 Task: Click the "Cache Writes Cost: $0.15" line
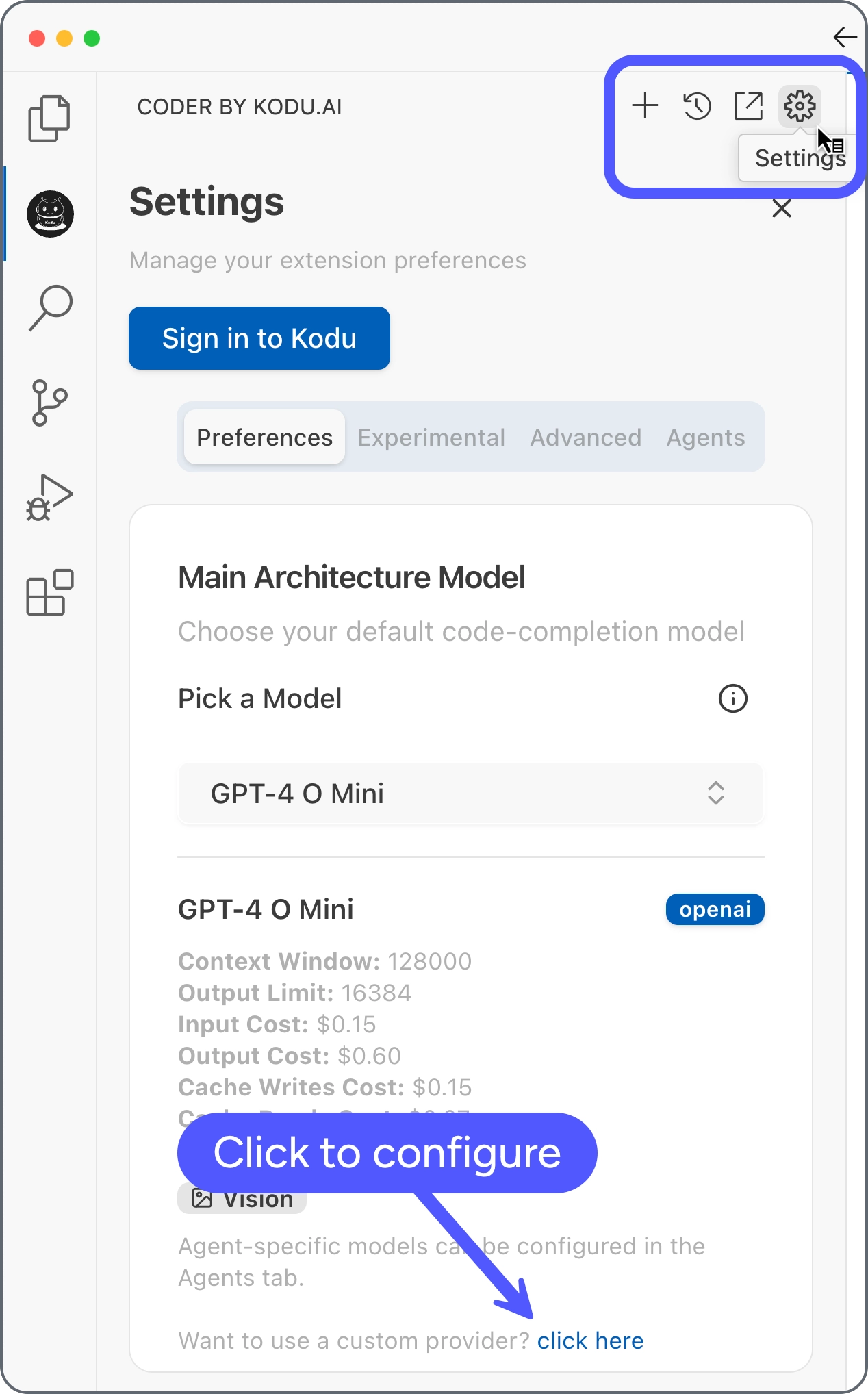325,1087
